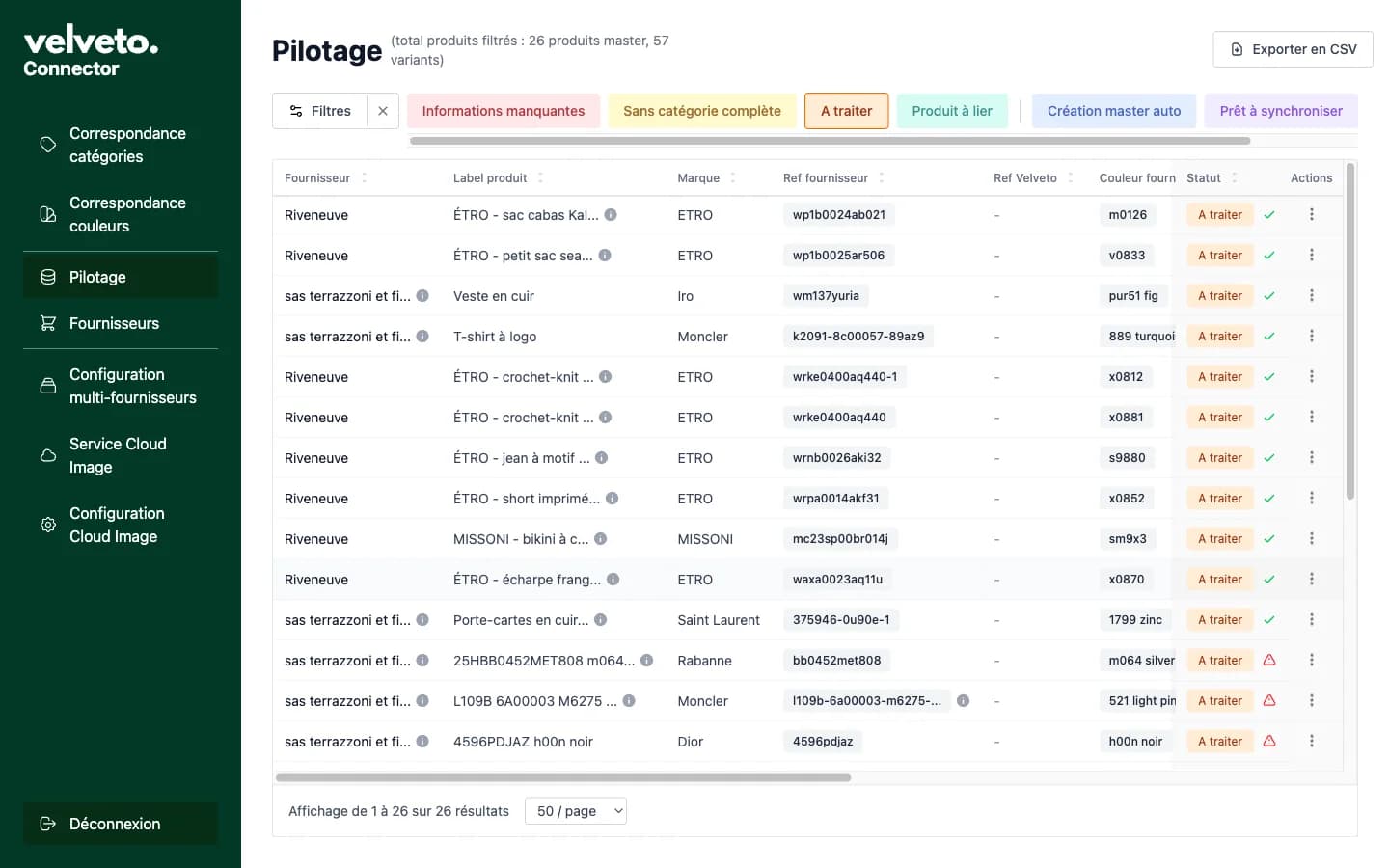The width and height of the screenshot is (1389, 868).
Task: Click Exporter en CSV button
Action: 1293,49
